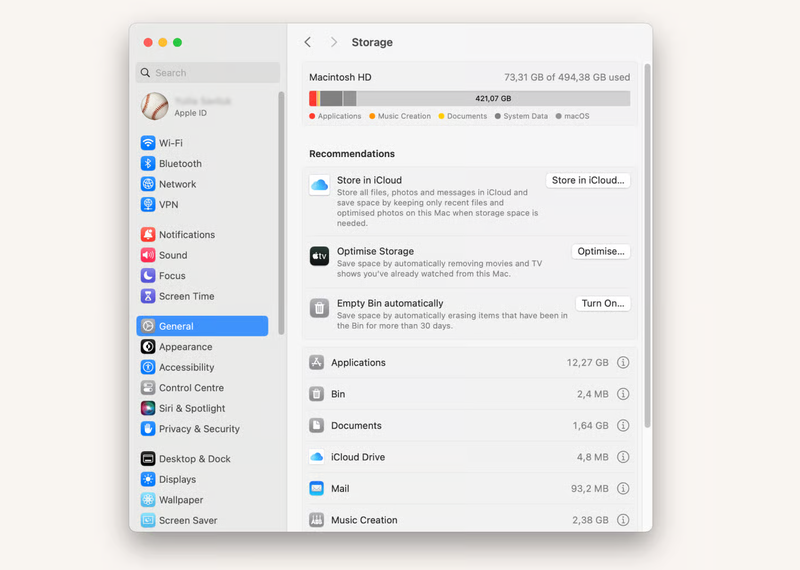800x570 pixels.
Task: Click the iCloud Drive row label
Action: (358, 457)
